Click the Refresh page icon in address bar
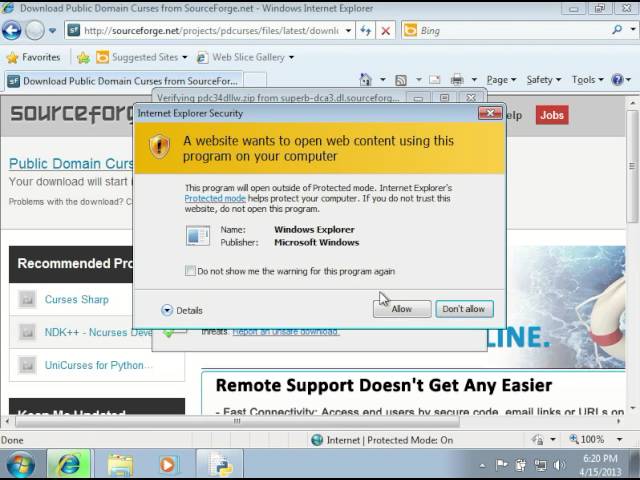Viewport: 640px width, 480px height. pos(366,31)
